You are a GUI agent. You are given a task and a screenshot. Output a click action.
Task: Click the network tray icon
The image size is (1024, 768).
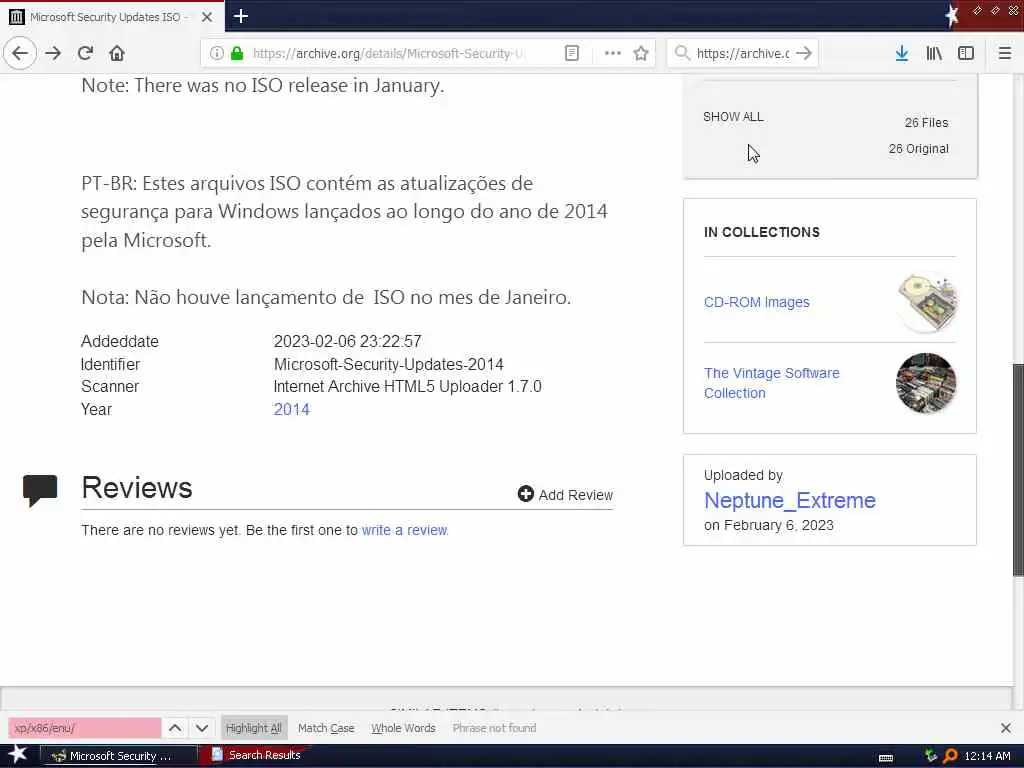click(931, 756)
